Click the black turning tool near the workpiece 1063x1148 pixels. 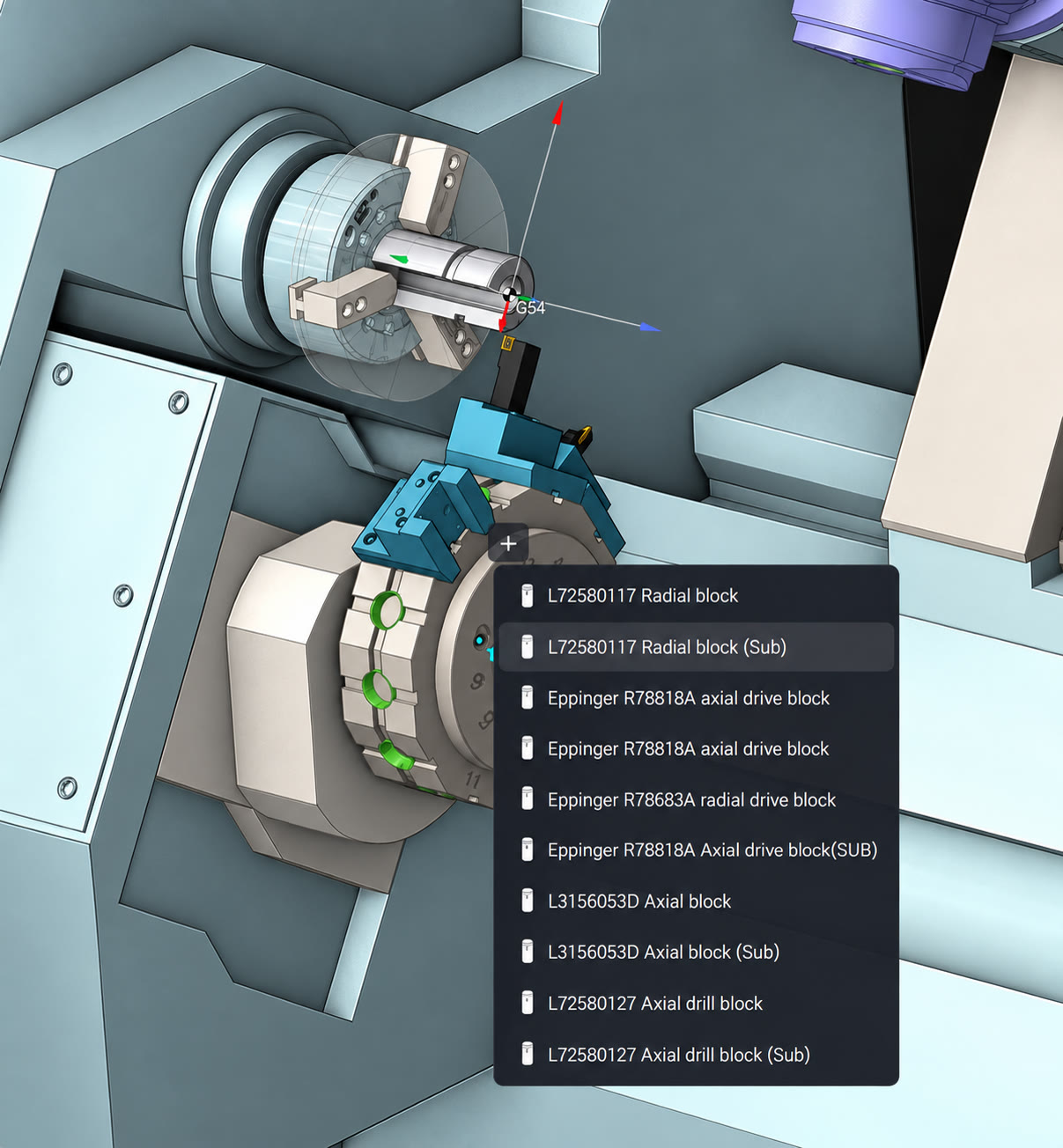point(515,374)
